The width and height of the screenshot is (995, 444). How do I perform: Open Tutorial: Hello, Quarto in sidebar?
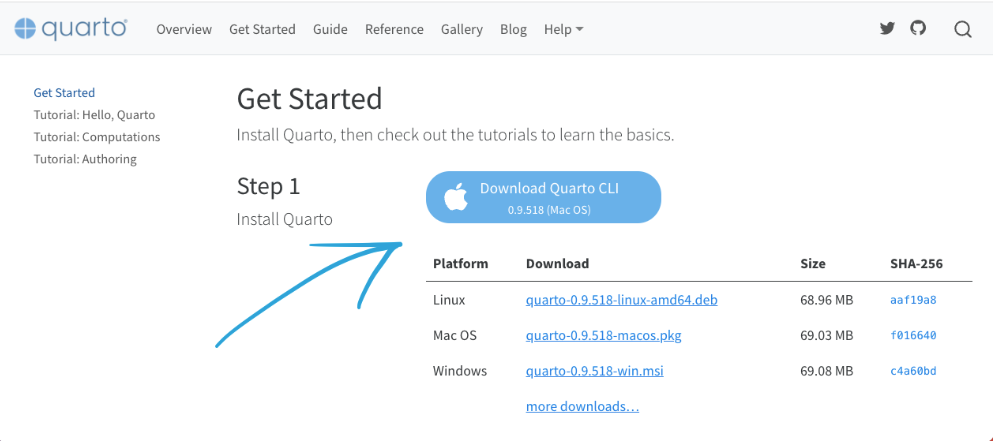(x=94, y=115)
